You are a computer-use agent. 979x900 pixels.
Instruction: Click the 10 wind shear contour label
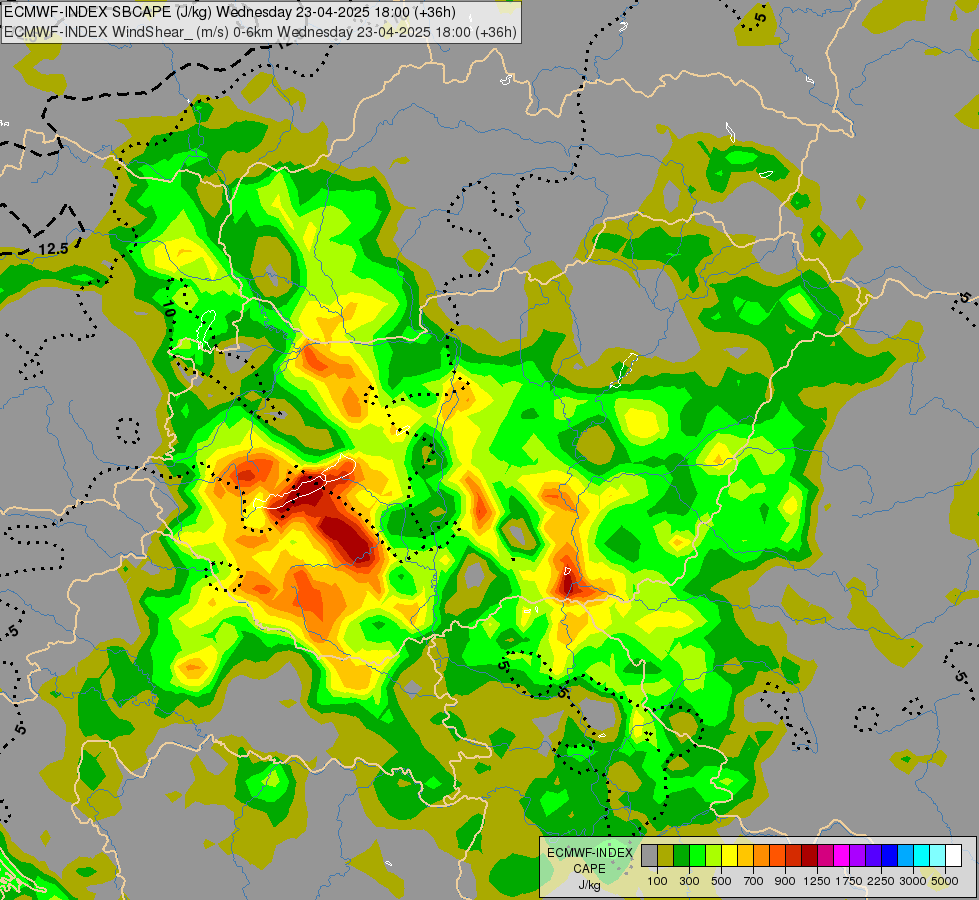pyautogui.click(x=169, y=309)
